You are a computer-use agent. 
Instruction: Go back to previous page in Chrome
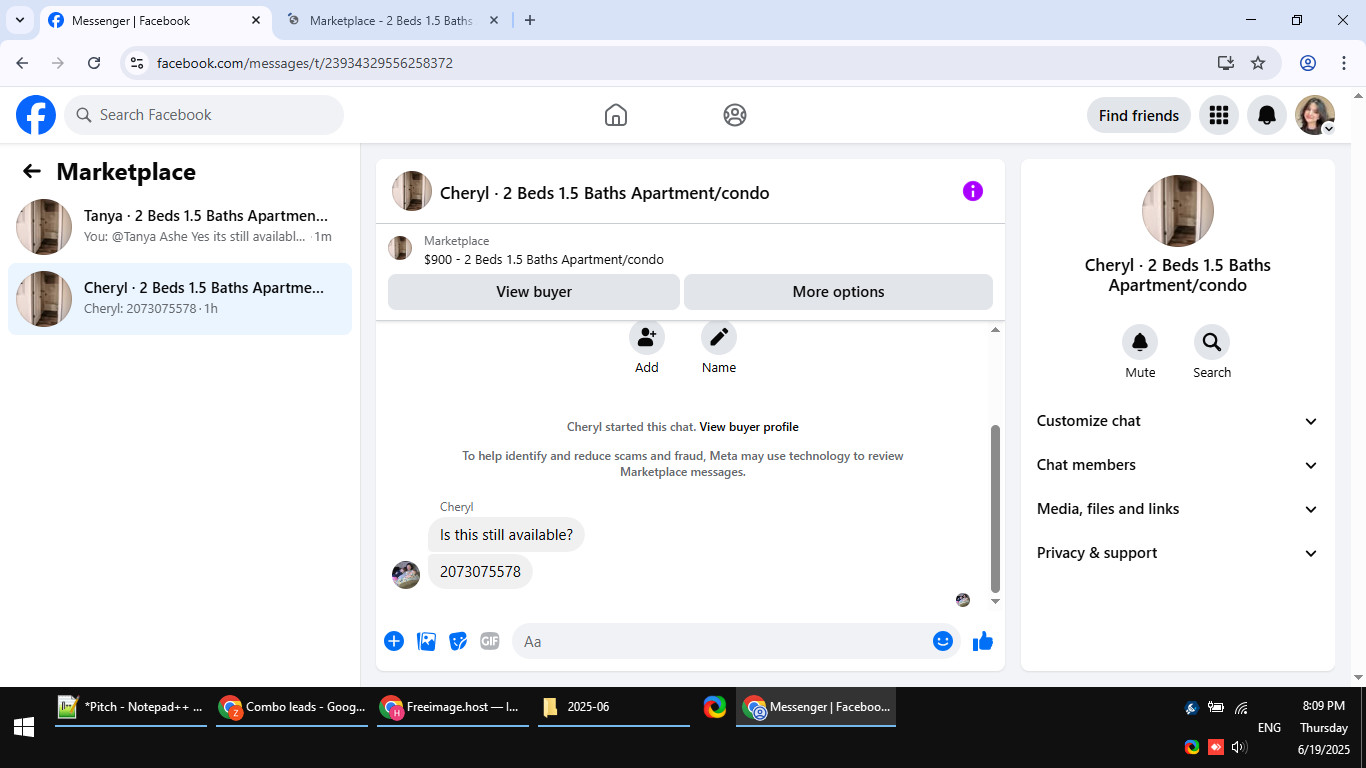[x=22, y=63]
